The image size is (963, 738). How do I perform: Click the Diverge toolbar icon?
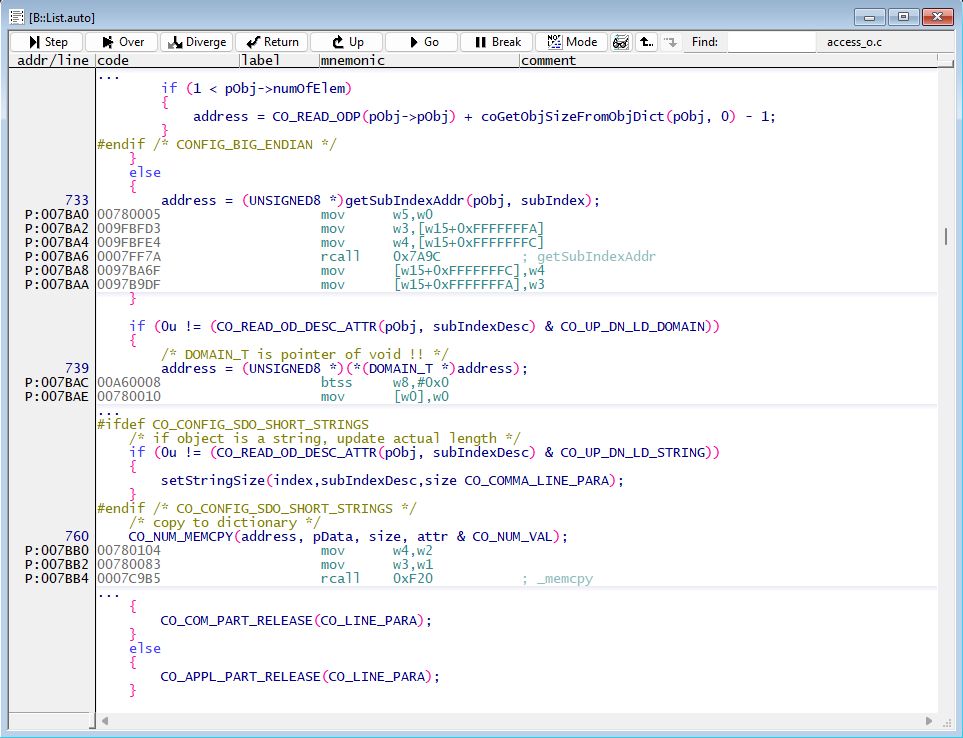198,41
